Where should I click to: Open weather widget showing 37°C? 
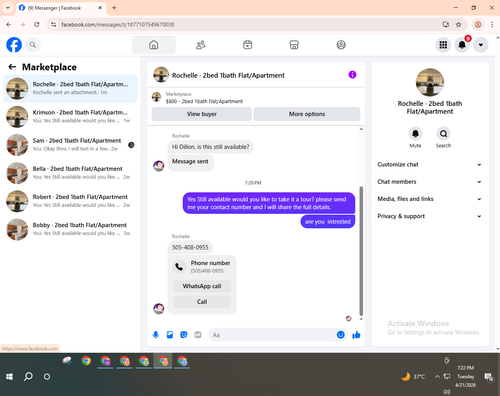click(x=413, y=377)
